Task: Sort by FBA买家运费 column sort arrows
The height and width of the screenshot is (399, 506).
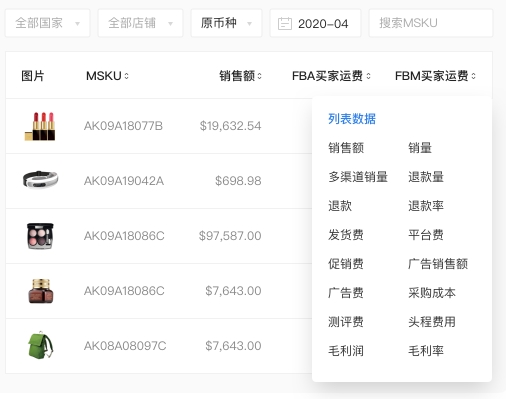Action: pyautogui.click(x=368, y=76)
